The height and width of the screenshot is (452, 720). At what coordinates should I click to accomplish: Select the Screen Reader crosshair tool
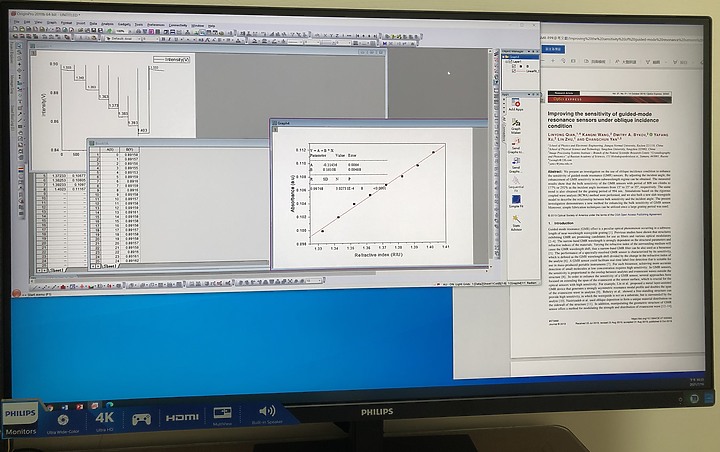[x=19, y=64]
